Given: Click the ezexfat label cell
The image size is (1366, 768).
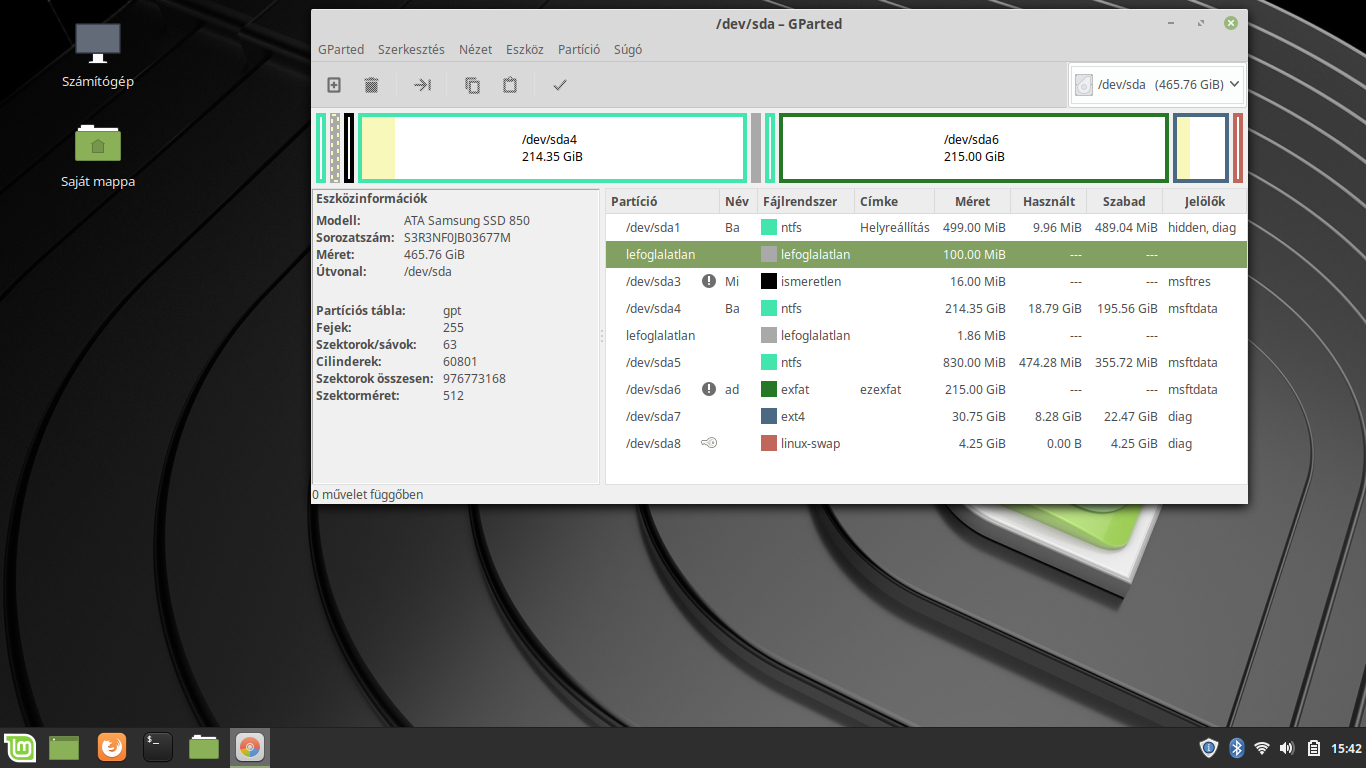Looking at the screenshot, I should 880,389.
